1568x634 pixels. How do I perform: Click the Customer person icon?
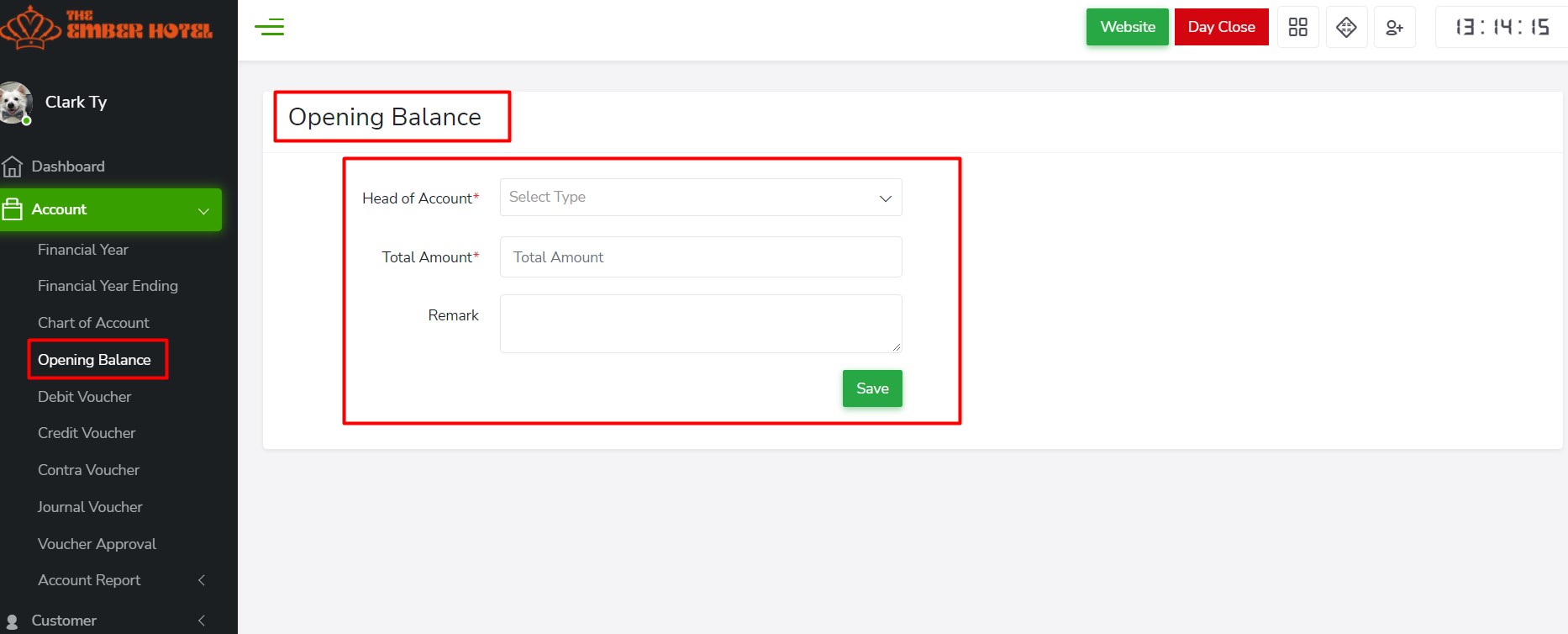tap(13, 621)
